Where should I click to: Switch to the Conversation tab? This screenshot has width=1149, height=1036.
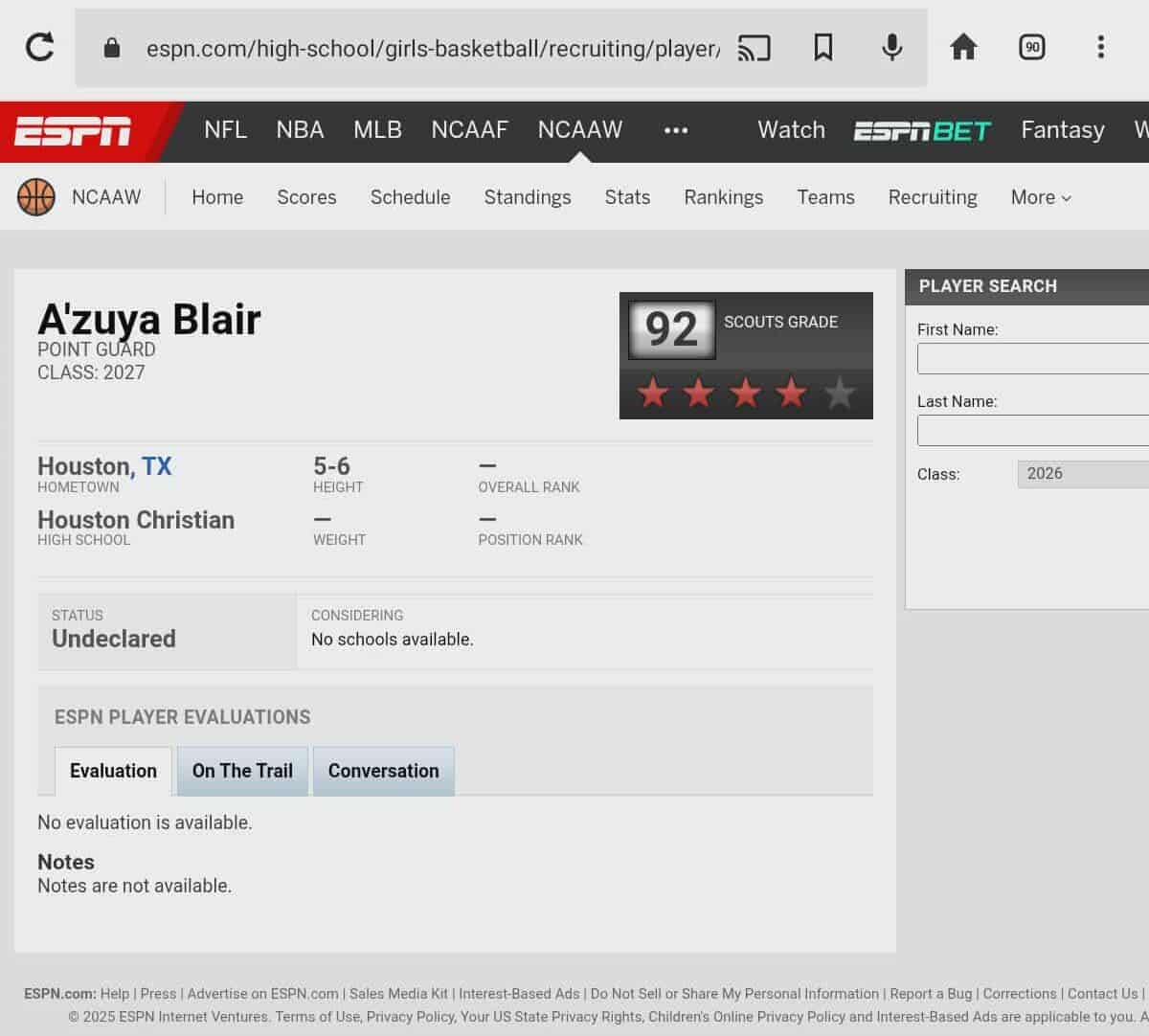(x=383, y=771)
